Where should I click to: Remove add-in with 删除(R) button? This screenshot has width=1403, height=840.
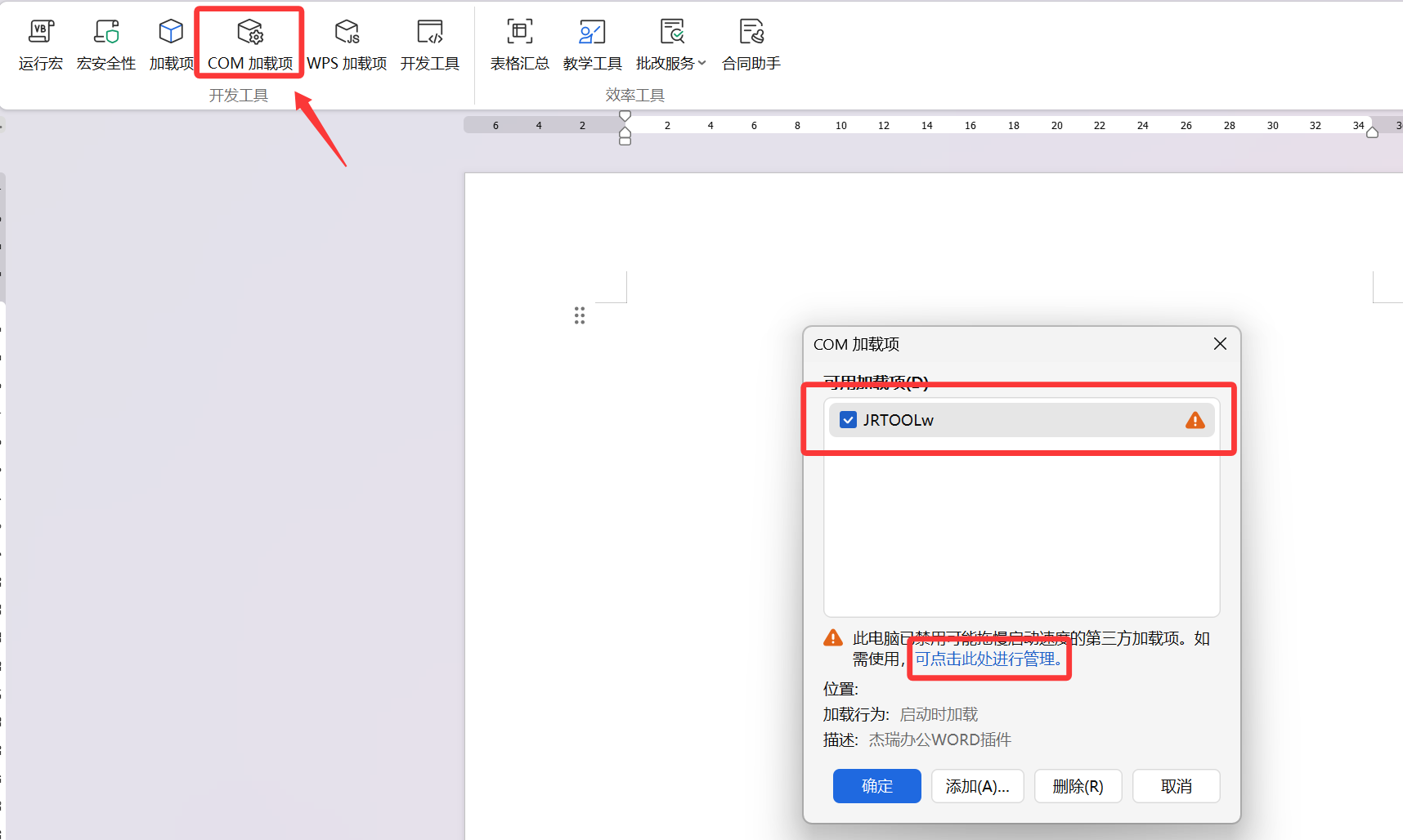(x=1078, y=786)
